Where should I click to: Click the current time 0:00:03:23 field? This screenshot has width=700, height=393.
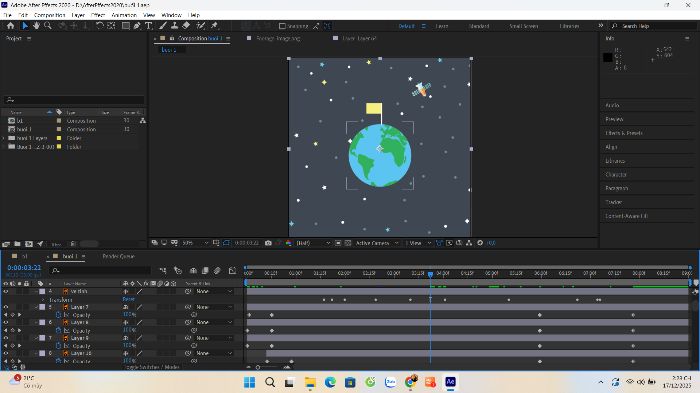[24, 268]
